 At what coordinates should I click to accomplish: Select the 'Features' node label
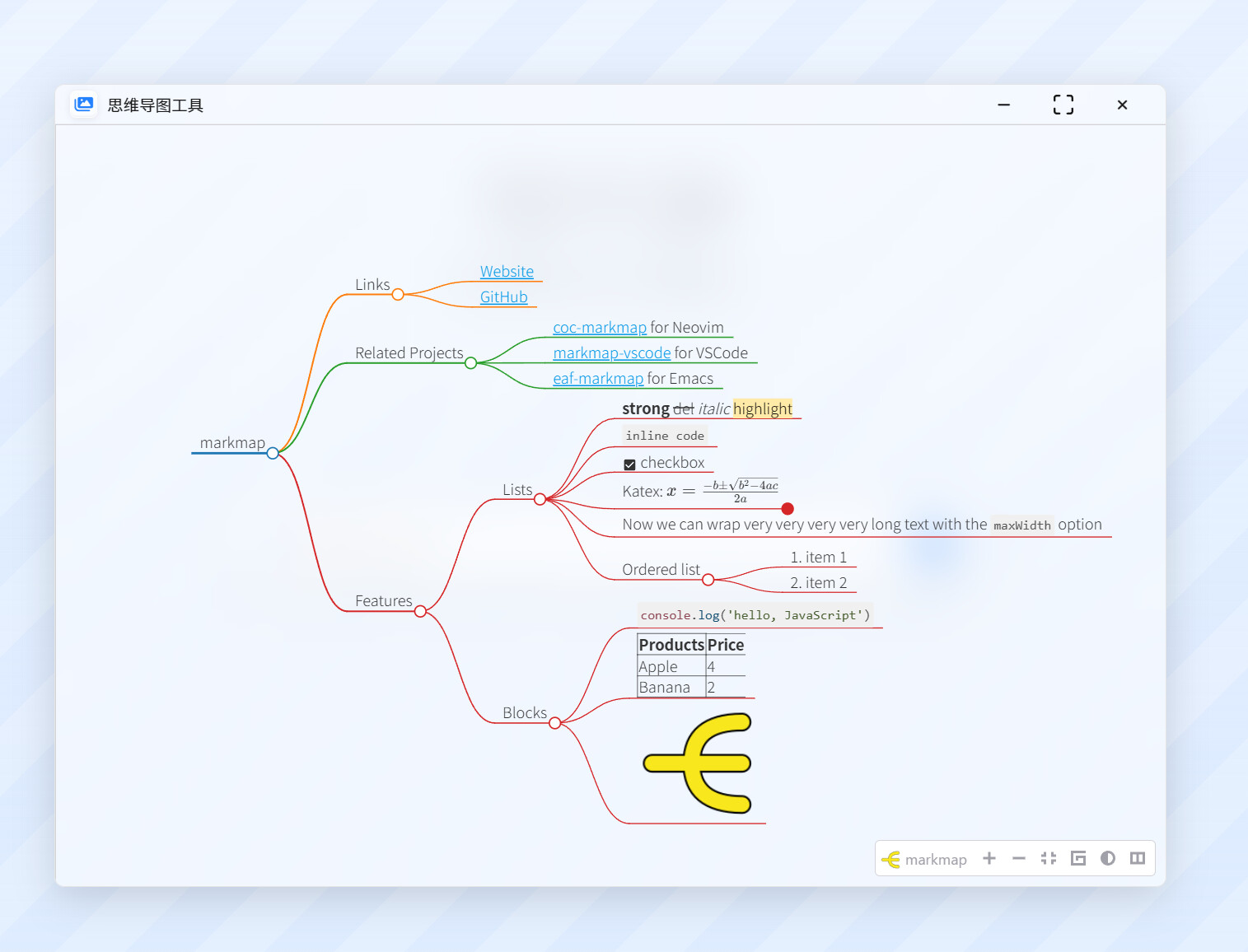click(384, 601)
